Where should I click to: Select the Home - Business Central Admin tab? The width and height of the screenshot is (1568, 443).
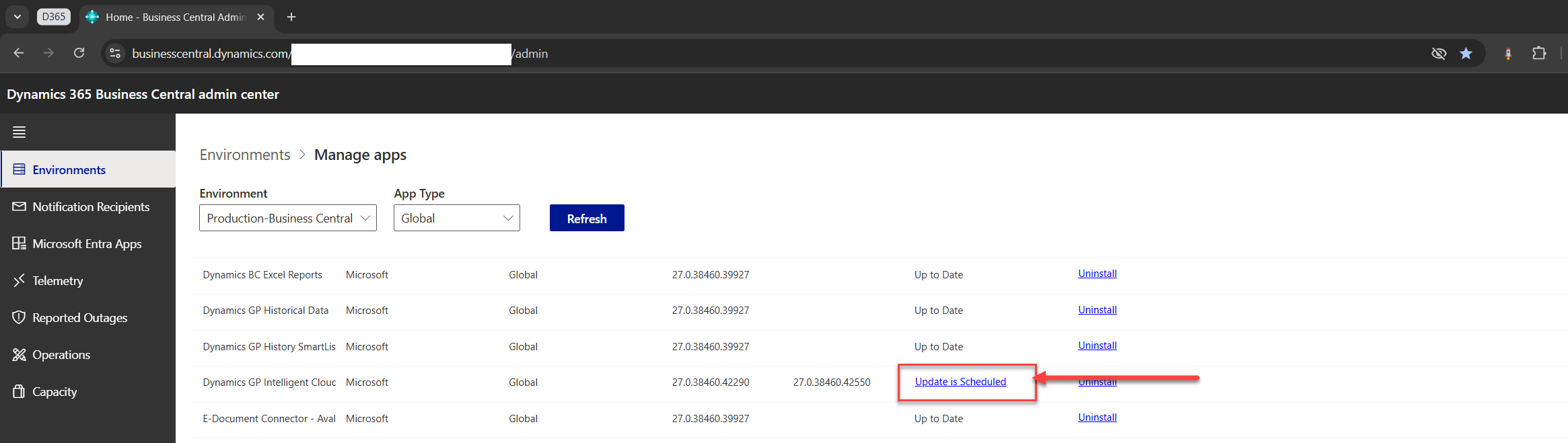[176, 17]
